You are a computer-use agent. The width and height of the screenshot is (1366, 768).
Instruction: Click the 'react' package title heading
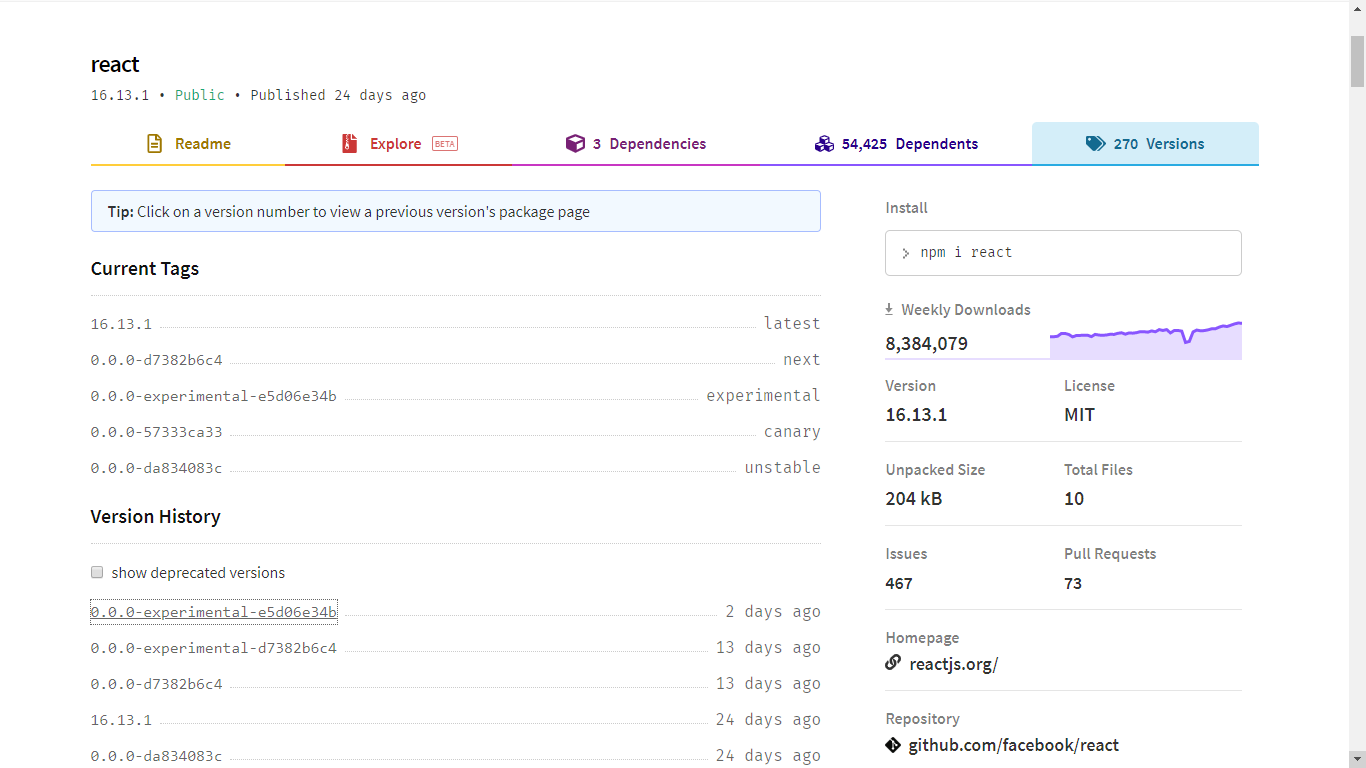115,65
